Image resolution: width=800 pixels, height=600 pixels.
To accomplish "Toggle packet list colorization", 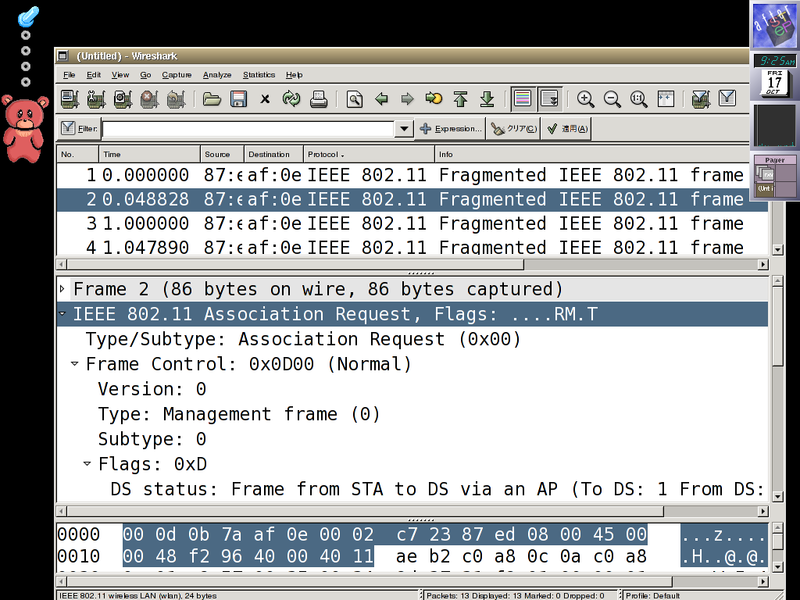I will pos(523,98).
